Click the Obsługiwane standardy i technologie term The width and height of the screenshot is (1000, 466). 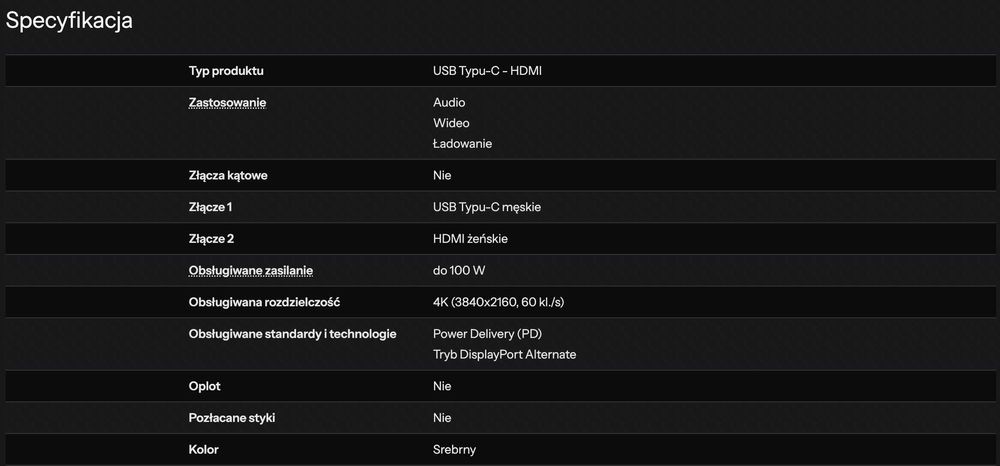[292, 333]
